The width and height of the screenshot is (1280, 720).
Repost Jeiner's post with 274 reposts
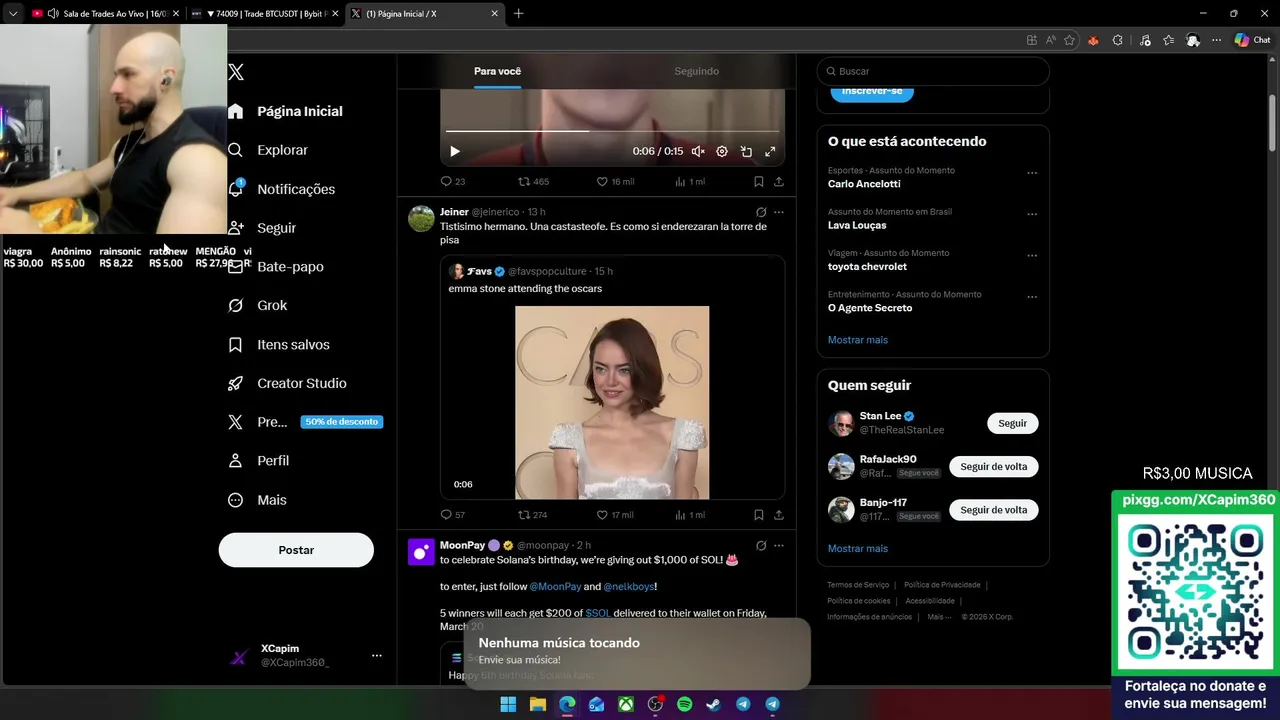(533, 515)
